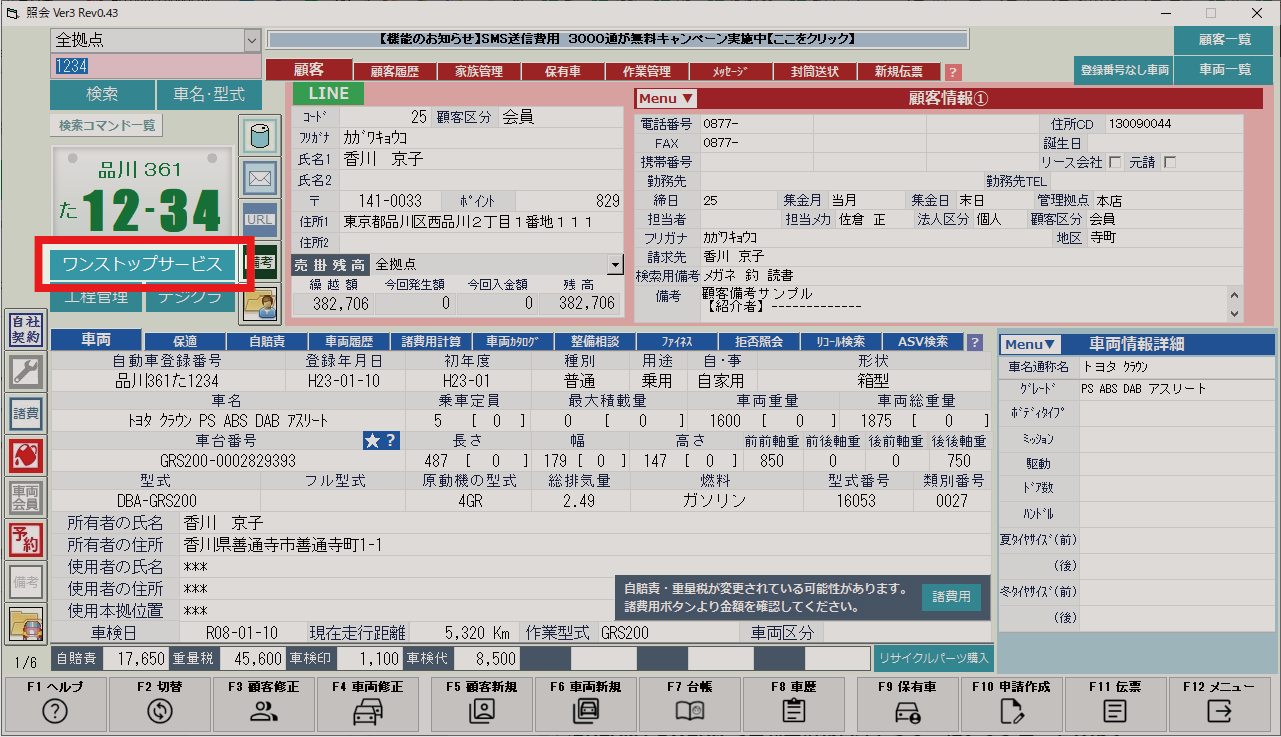Open the folder with car icon

[x=25, y=624]
